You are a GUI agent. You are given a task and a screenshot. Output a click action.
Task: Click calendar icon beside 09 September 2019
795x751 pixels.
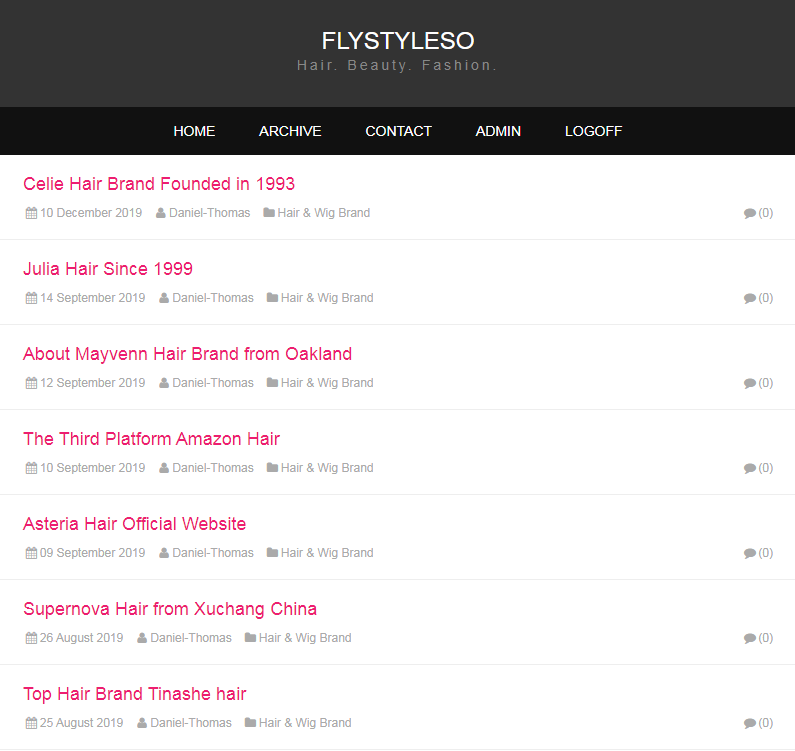pyautogui.click(x=31, y=553)
